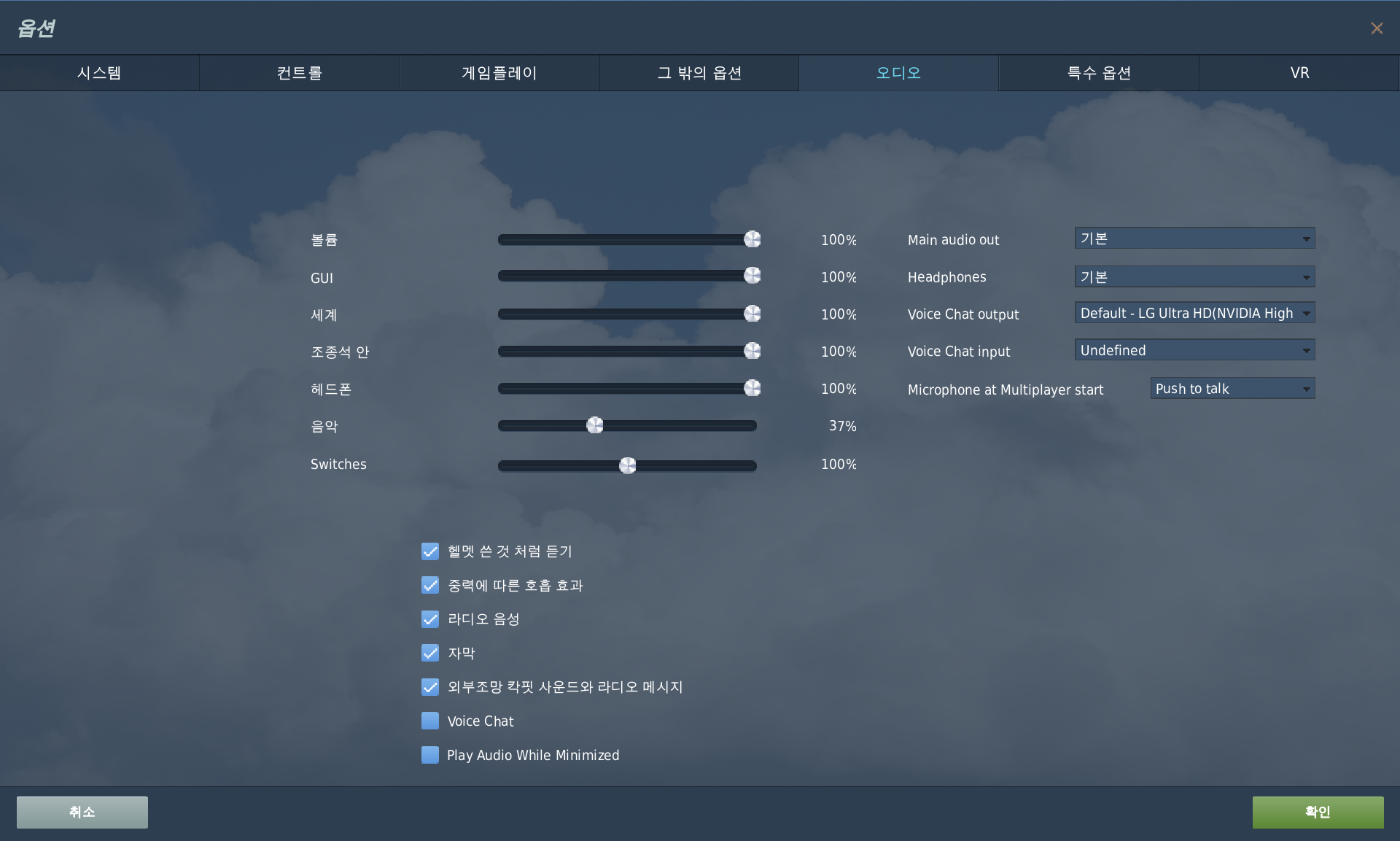Image resolution: width=1400 pixels, height=841 pixels.
Task: Open the Main audio out dropdown
Action: click(x=1194, y=239)
